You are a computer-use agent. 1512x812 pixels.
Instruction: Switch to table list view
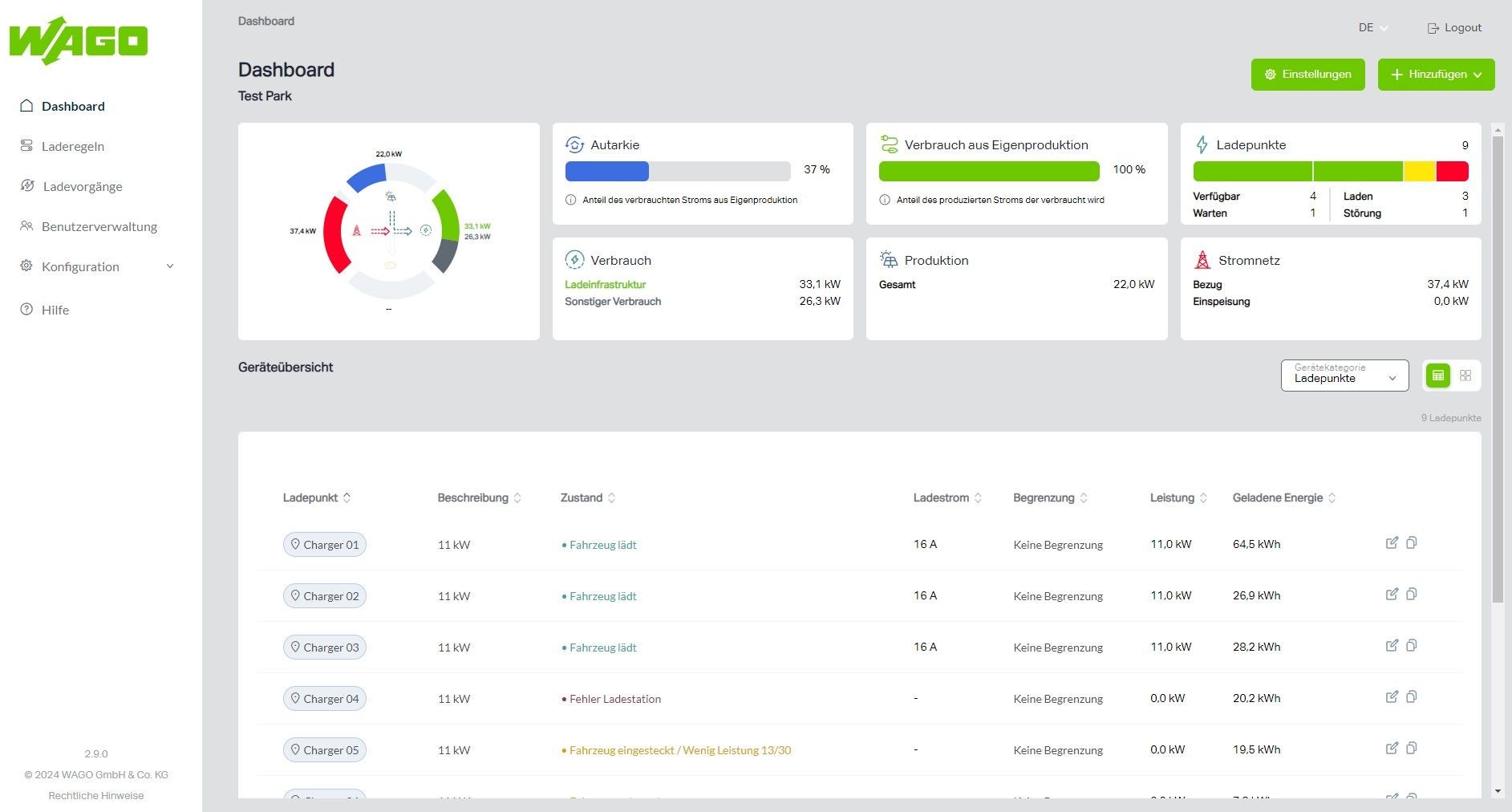[1438, 376]
